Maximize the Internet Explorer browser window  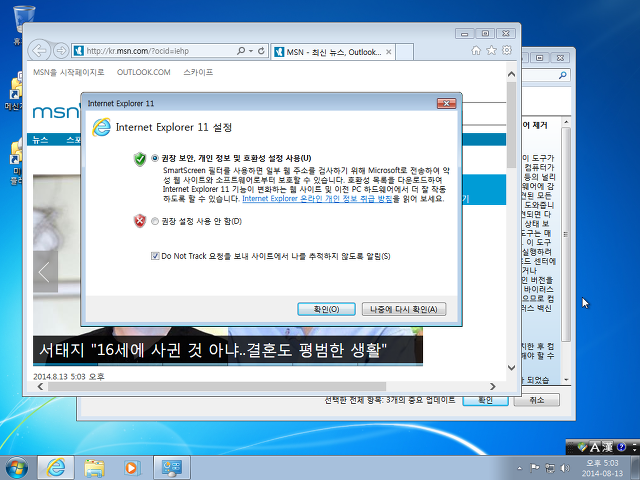[x=485, y=33]
